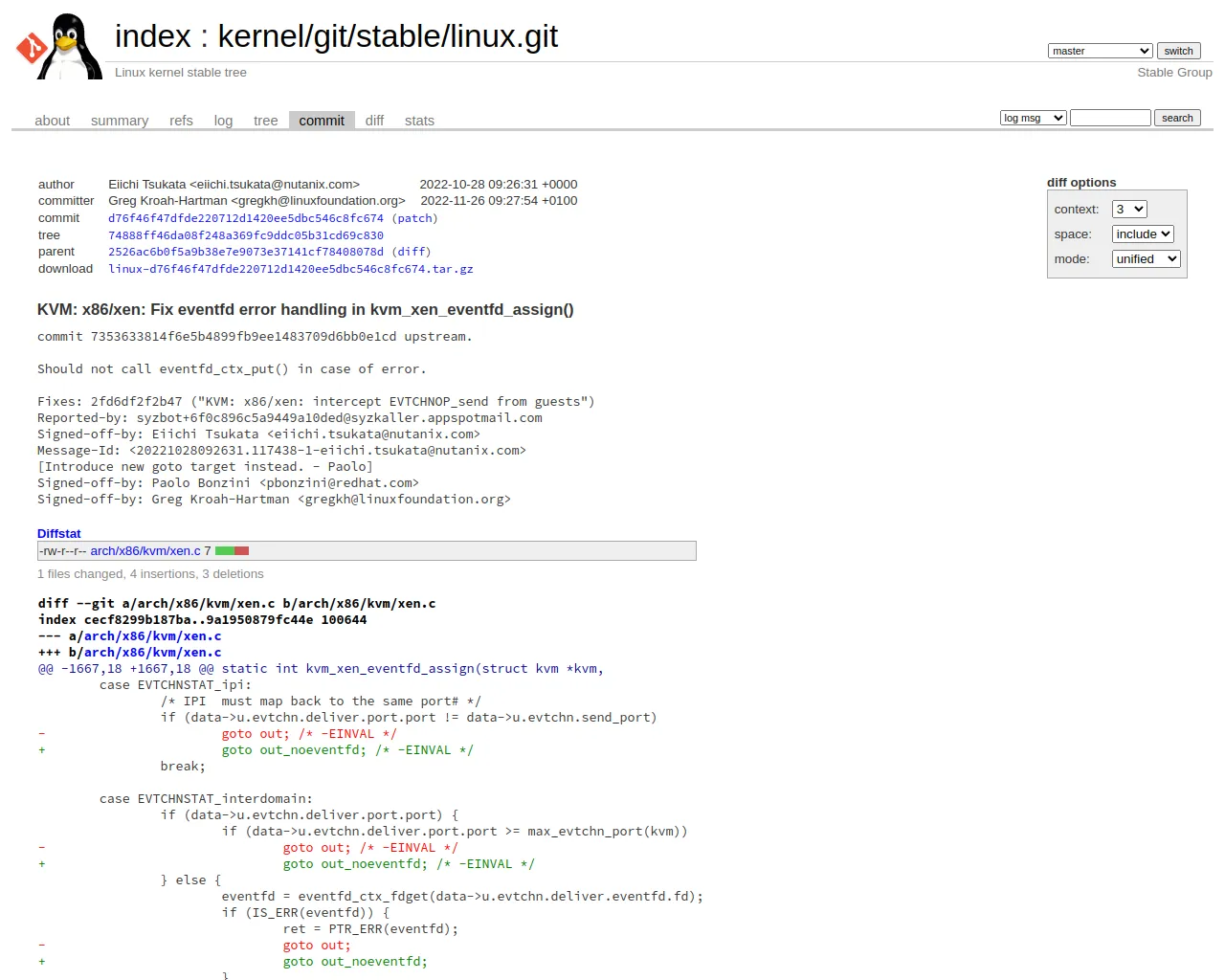
Task: Switch to the log tab
Action: pyautogui.click(x=223, y=121)
